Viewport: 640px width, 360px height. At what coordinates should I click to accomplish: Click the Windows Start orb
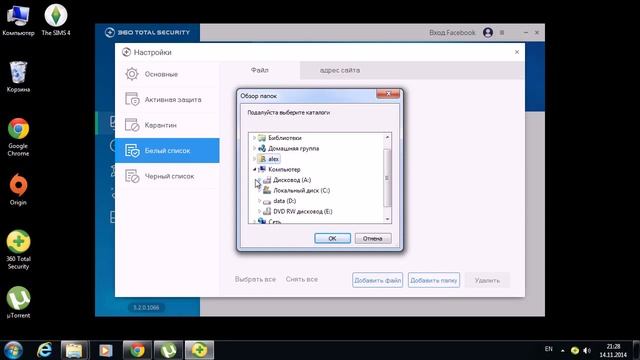tap(13, 350)
